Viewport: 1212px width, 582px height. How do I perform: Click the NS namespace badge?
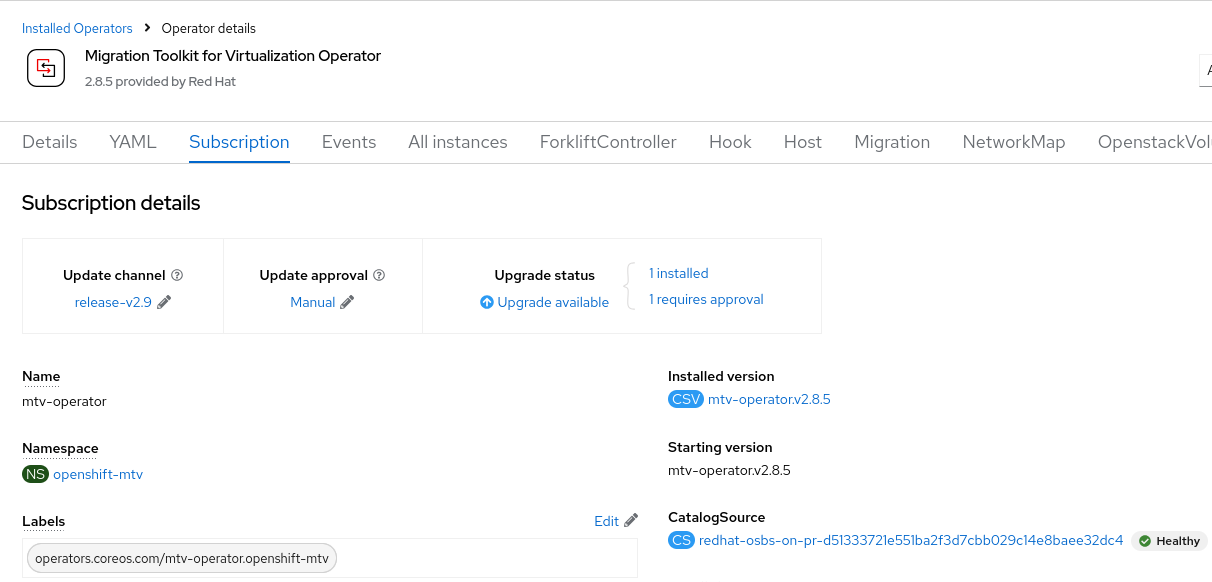coord(36,474)
